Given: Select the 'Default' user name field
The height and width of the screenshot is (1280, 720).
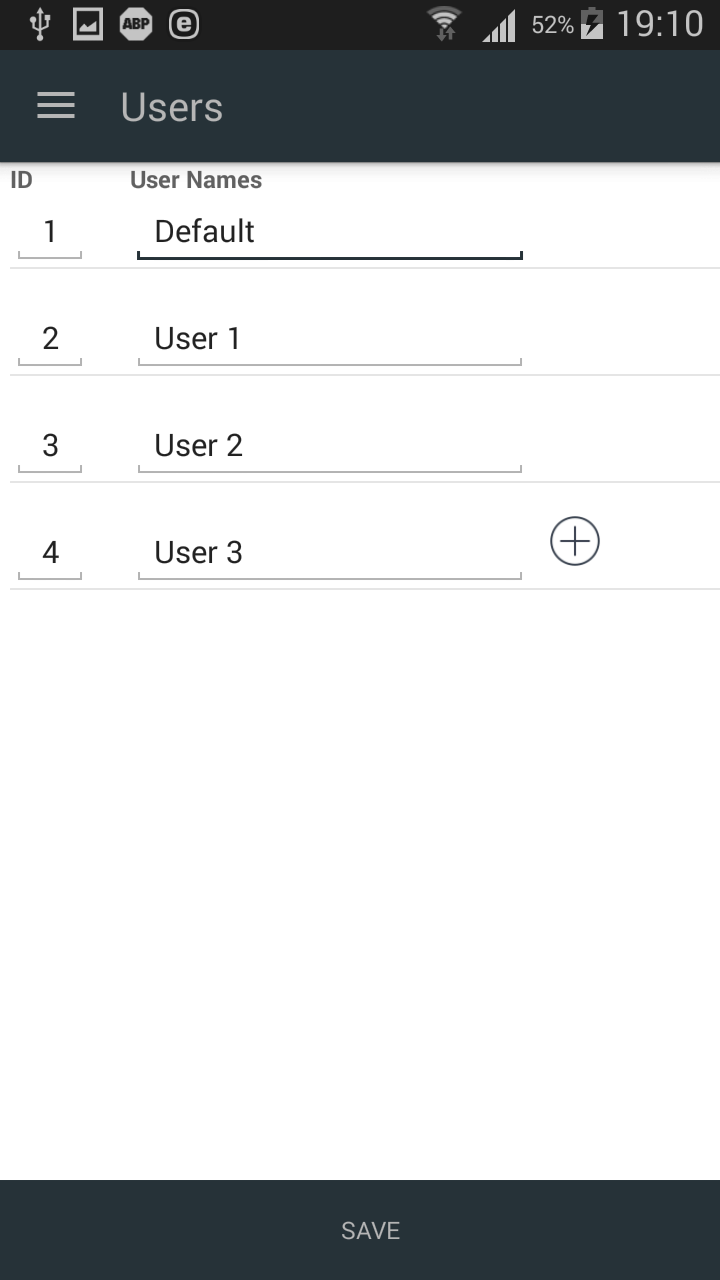Looking at the screenshot, I should 330,231.
